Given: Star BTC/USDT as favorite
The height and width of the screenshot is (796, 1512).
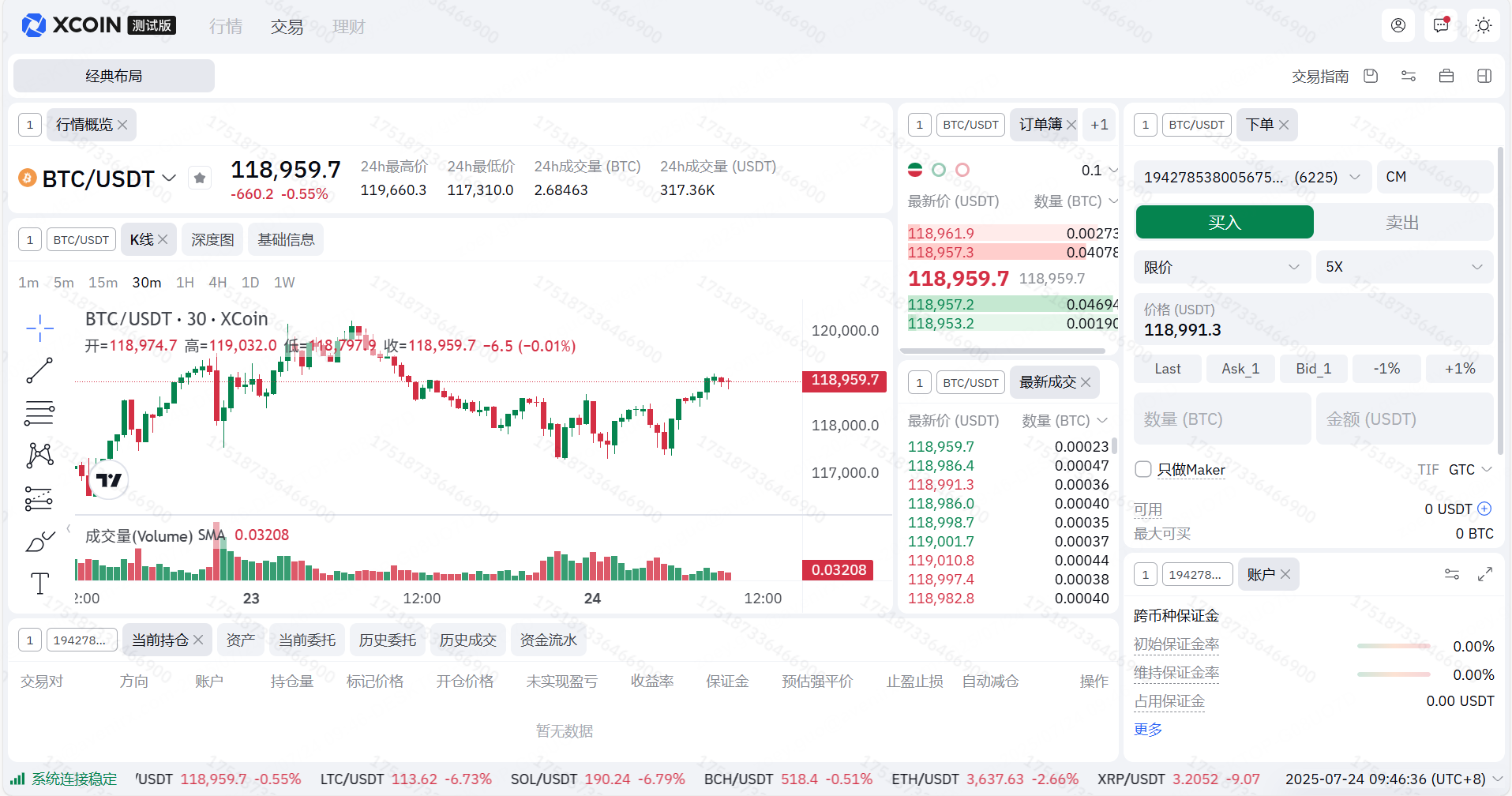Looking at the screenshot, I should [x=200, y=178].
